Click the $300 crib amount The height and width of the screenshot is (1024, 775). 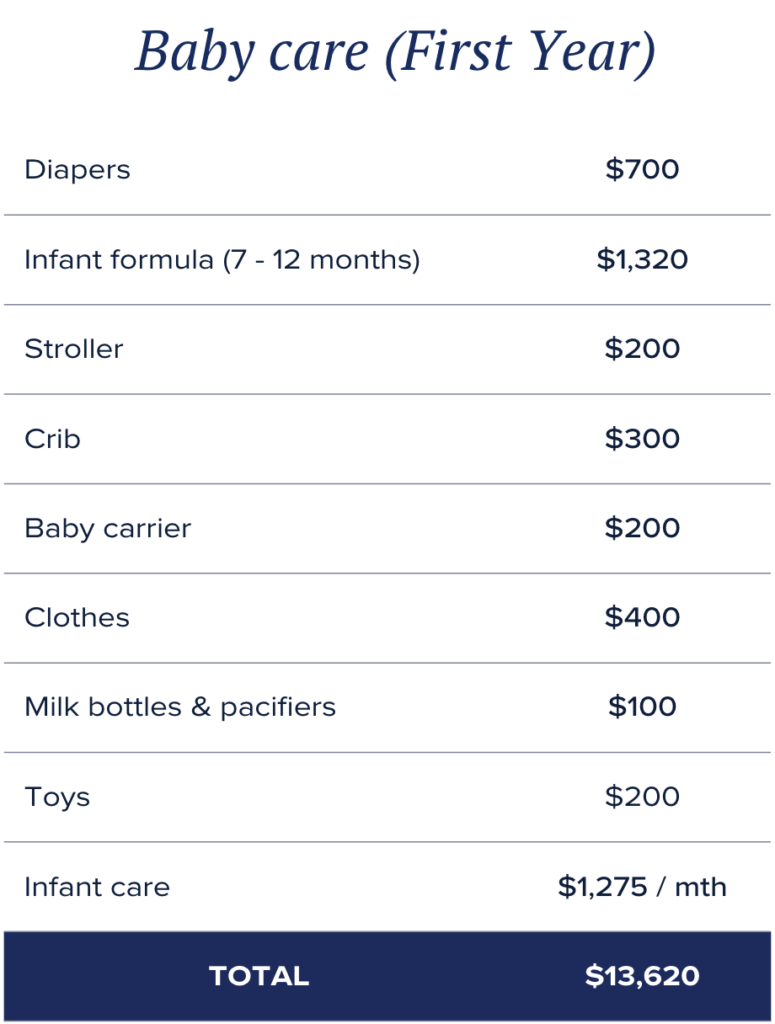(x=642, y=438)
